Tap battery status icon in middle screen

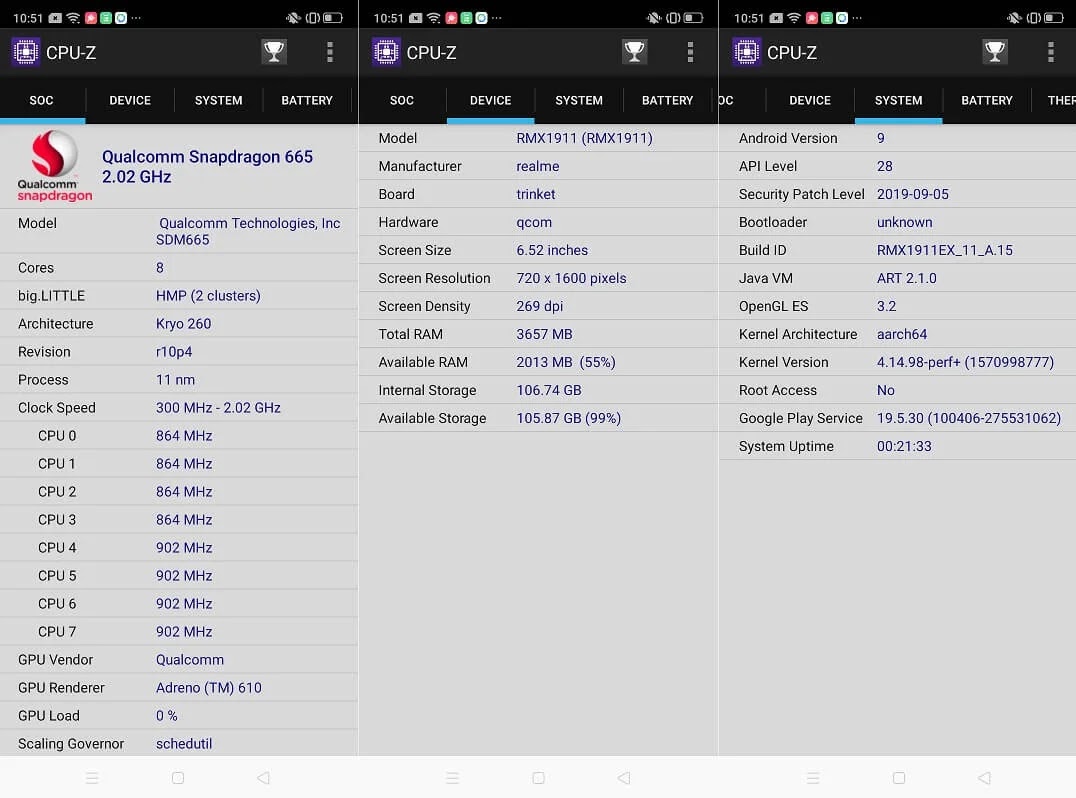pyautogui.click(x=693, y=18)
